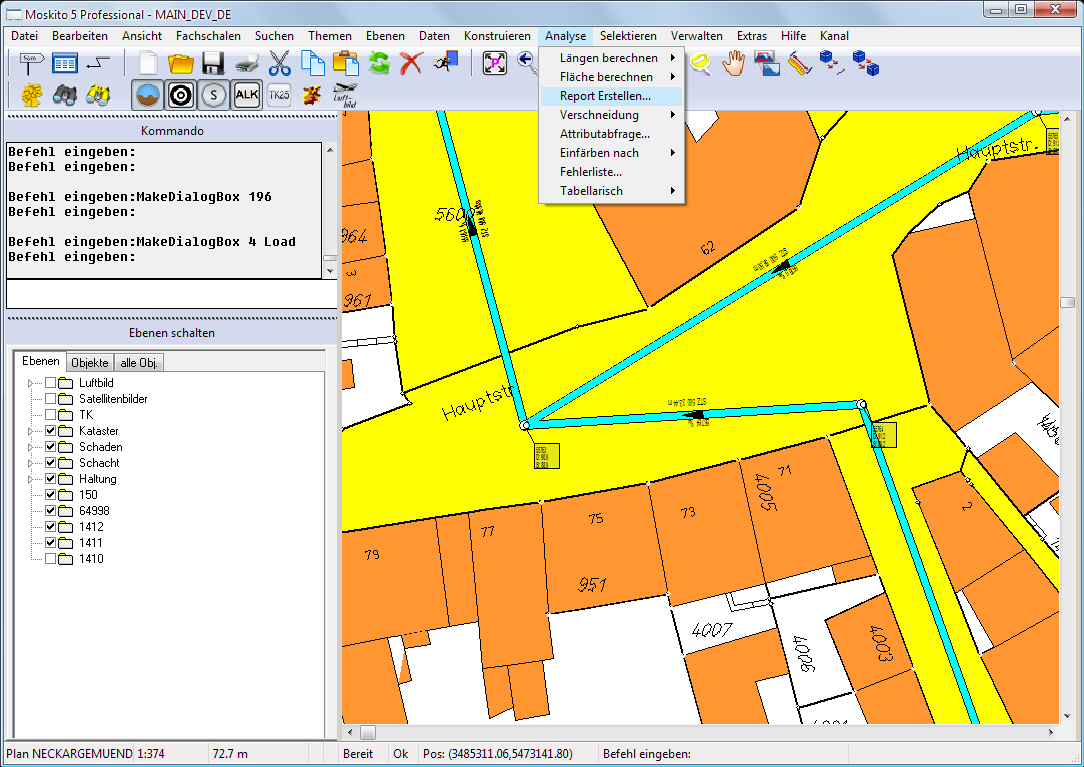Viewport: 1084px width, 767px height.
Task: Select the hand pan tool
Action: [733, 64]
